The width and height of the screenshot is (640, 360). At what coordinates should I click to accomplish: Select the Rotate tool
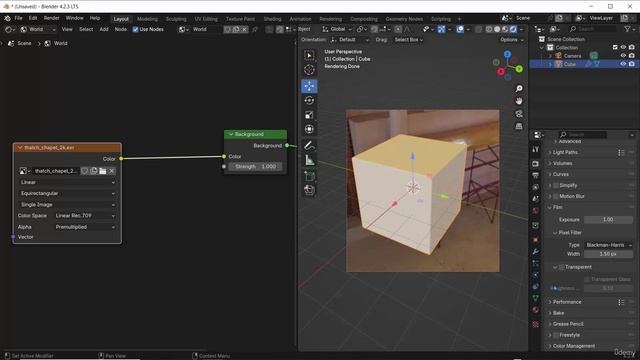pos(309,100)
